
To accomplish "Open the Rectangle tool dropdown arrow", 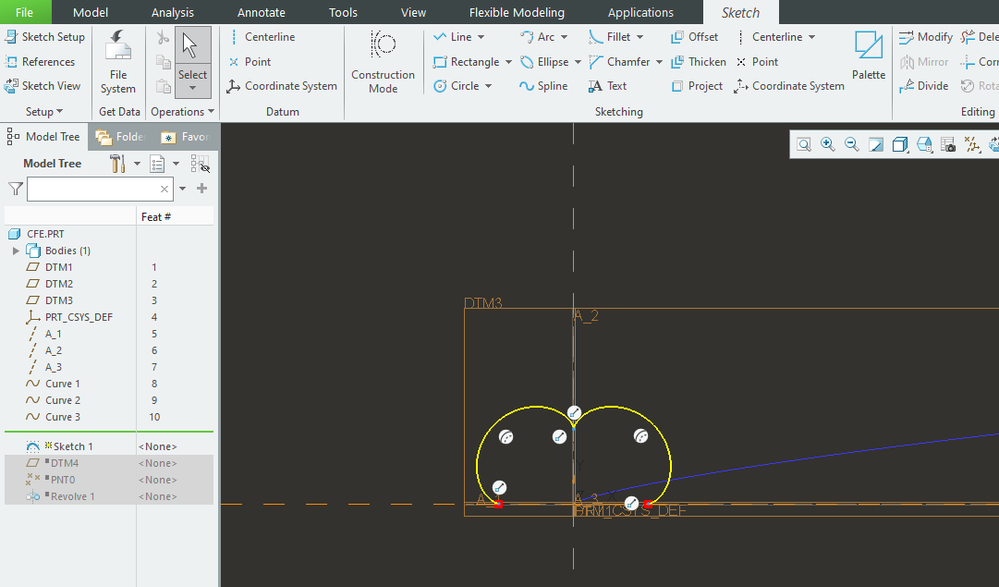I will (x=508, y=62).
